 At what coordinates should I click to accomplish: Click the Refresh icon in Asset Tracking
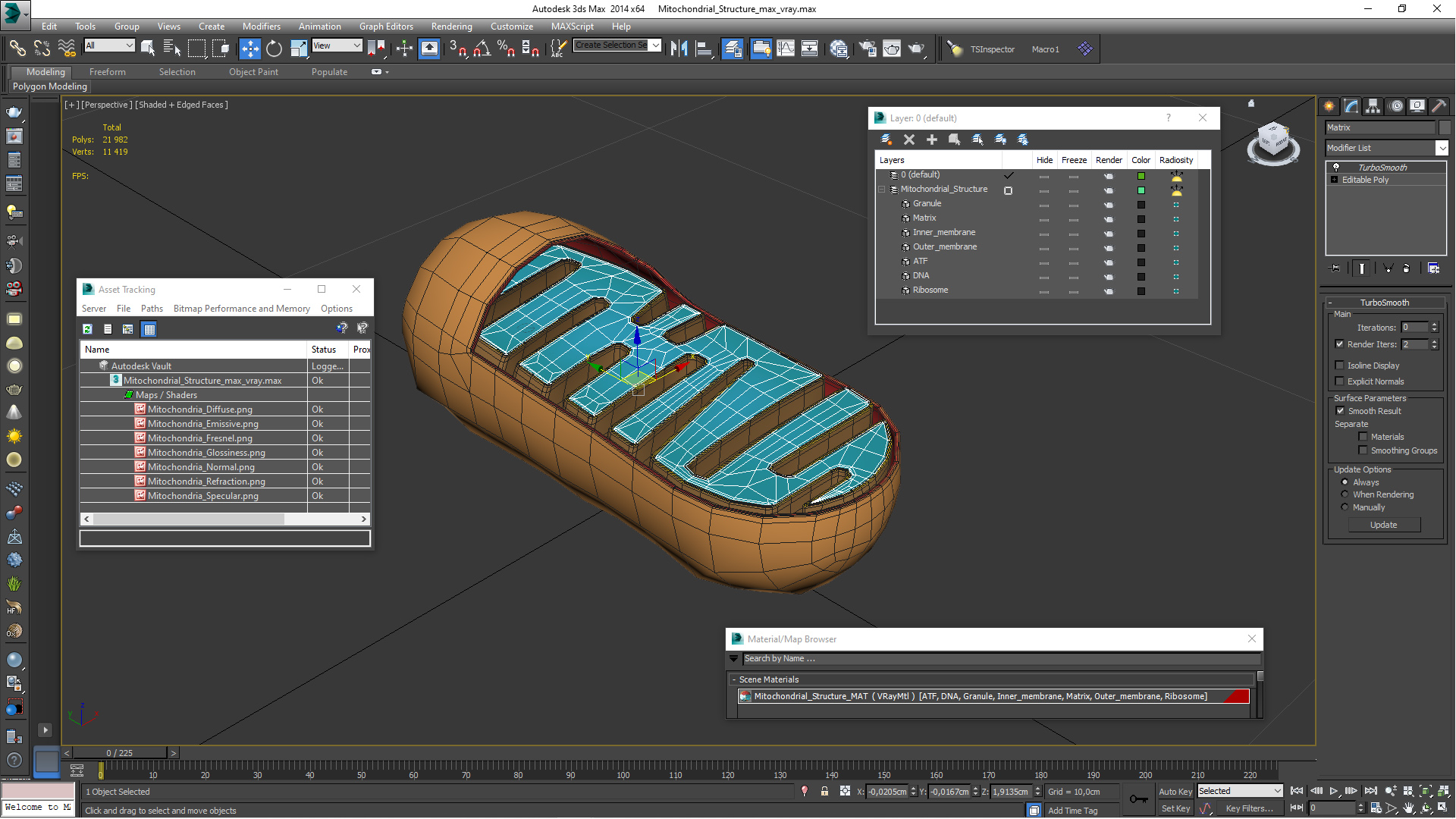[x=87, y=329]
